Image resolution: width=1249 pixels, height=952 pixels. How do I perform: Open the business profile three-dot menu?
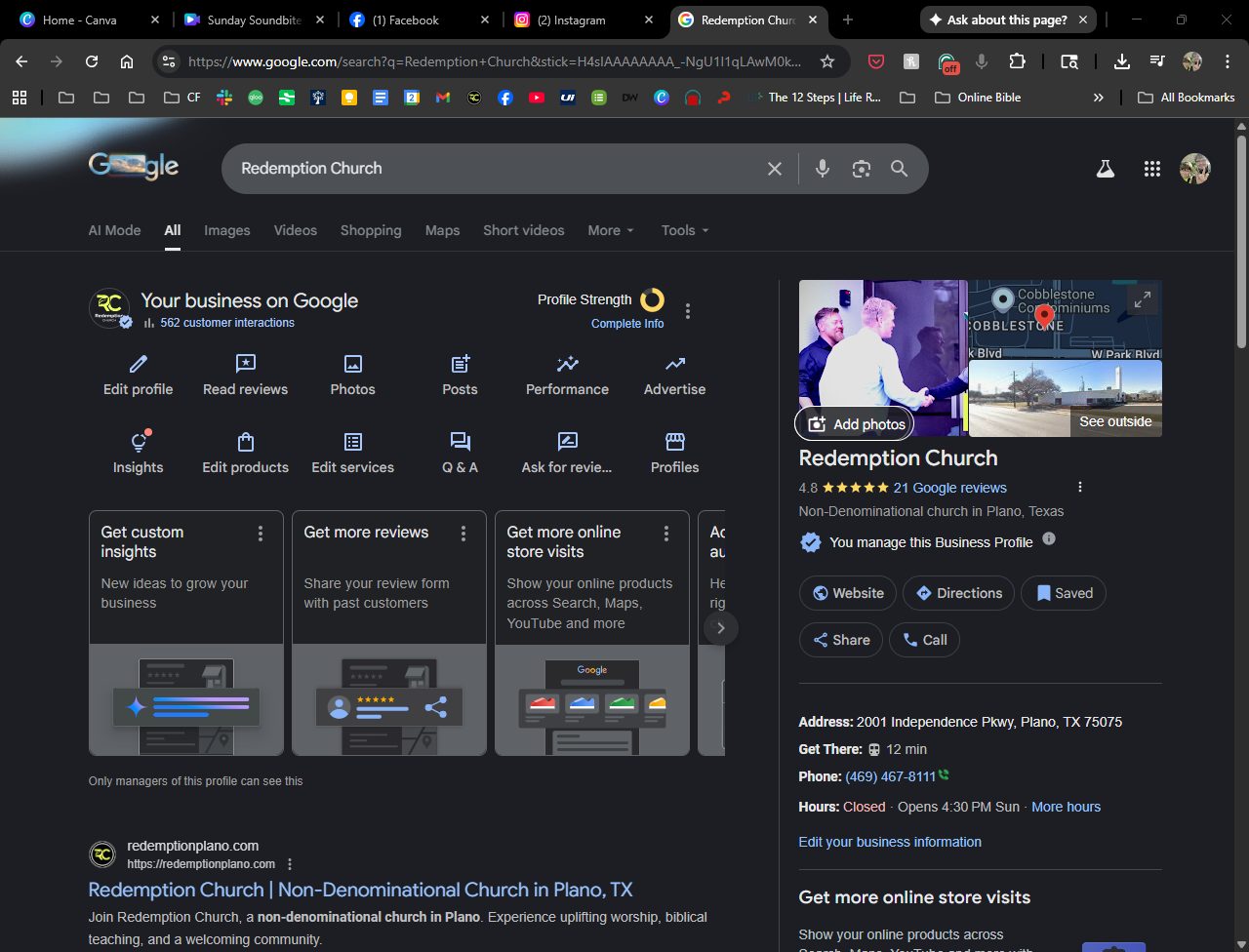coord(688,311)
